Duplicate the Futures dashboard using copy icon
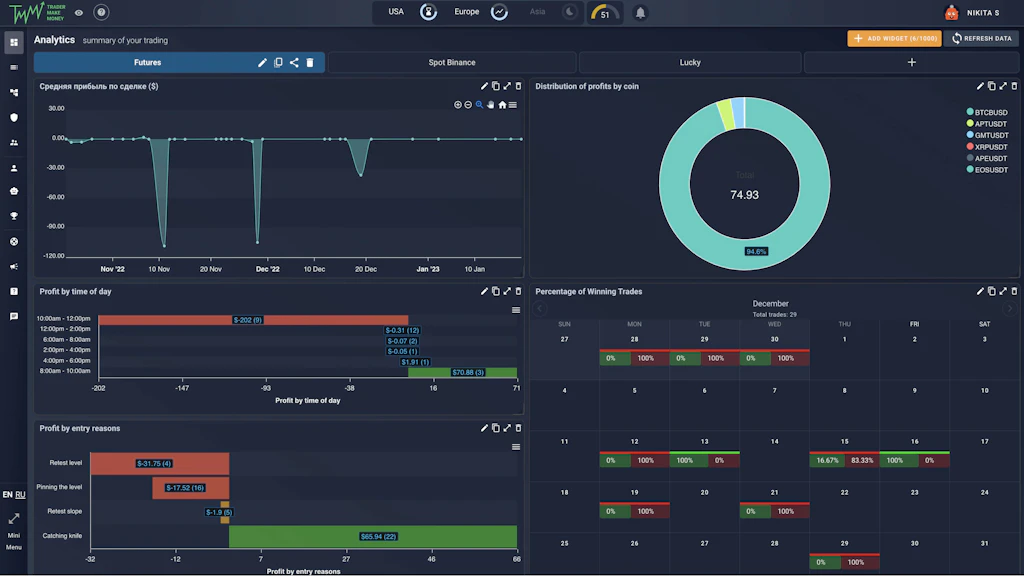This screenshot has height=576, width=1024. (x=279, y=62)
